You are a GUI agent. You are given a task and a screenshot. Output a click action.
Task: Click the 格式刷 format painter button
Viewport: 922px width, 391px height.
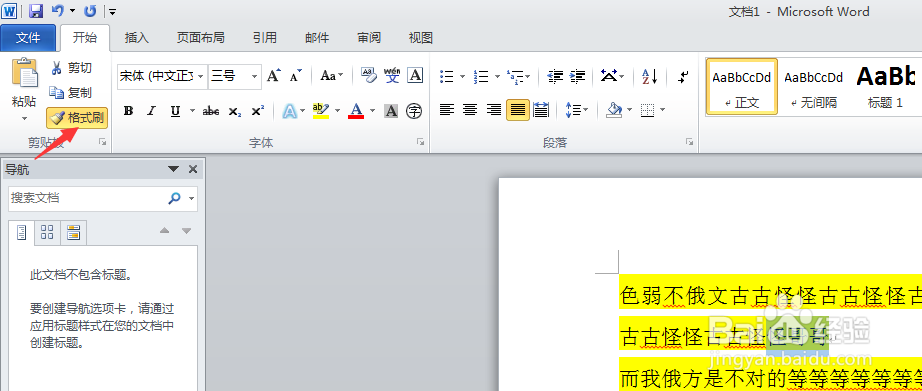pos(77,118)
